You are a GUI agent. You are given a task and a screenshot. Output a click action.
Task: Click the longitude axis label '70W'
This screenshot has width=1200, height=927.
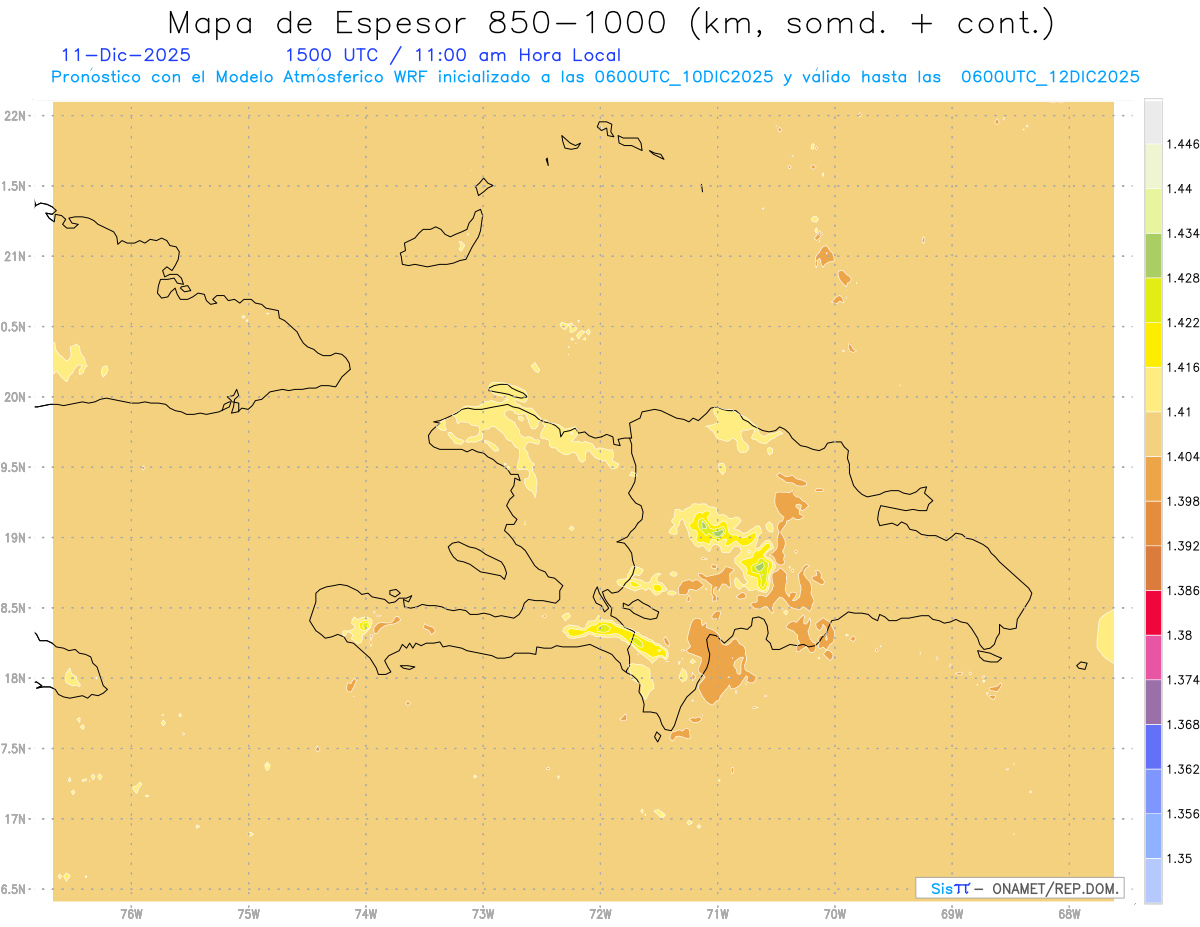tap(835, 913)
